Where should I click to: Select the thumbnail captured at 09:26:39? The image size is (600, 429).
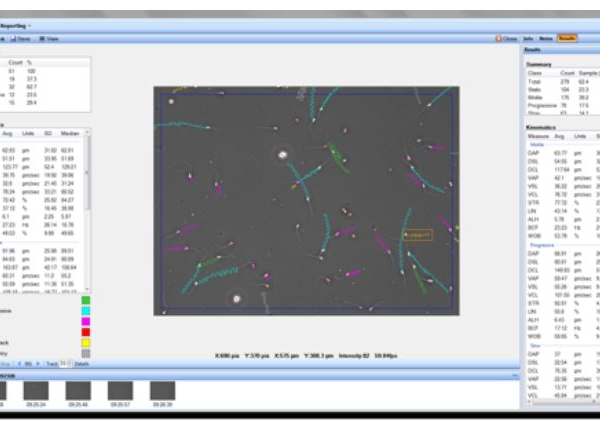(163, 390)
